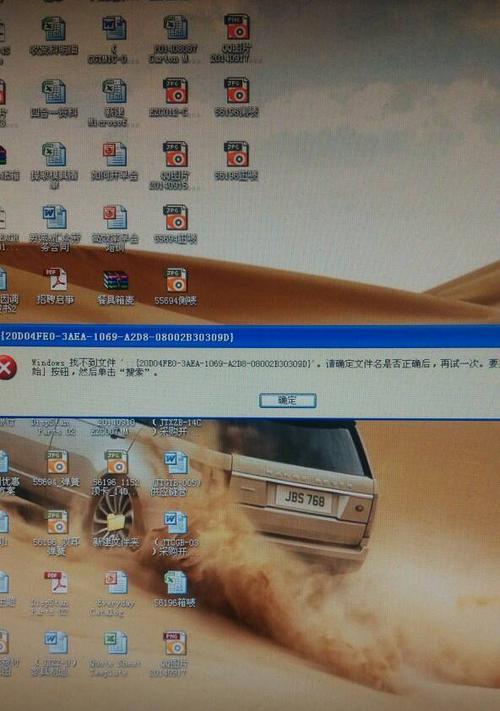500x711 pixels.
Task: Open the 55694正唛 JPG image icon
Action: tap(175, 224)
